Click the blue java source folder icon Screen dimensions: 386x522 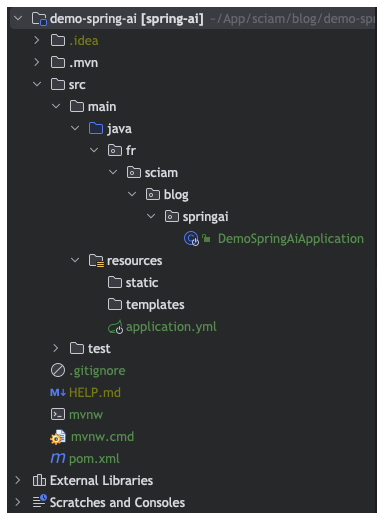click(x=96, y=128)
